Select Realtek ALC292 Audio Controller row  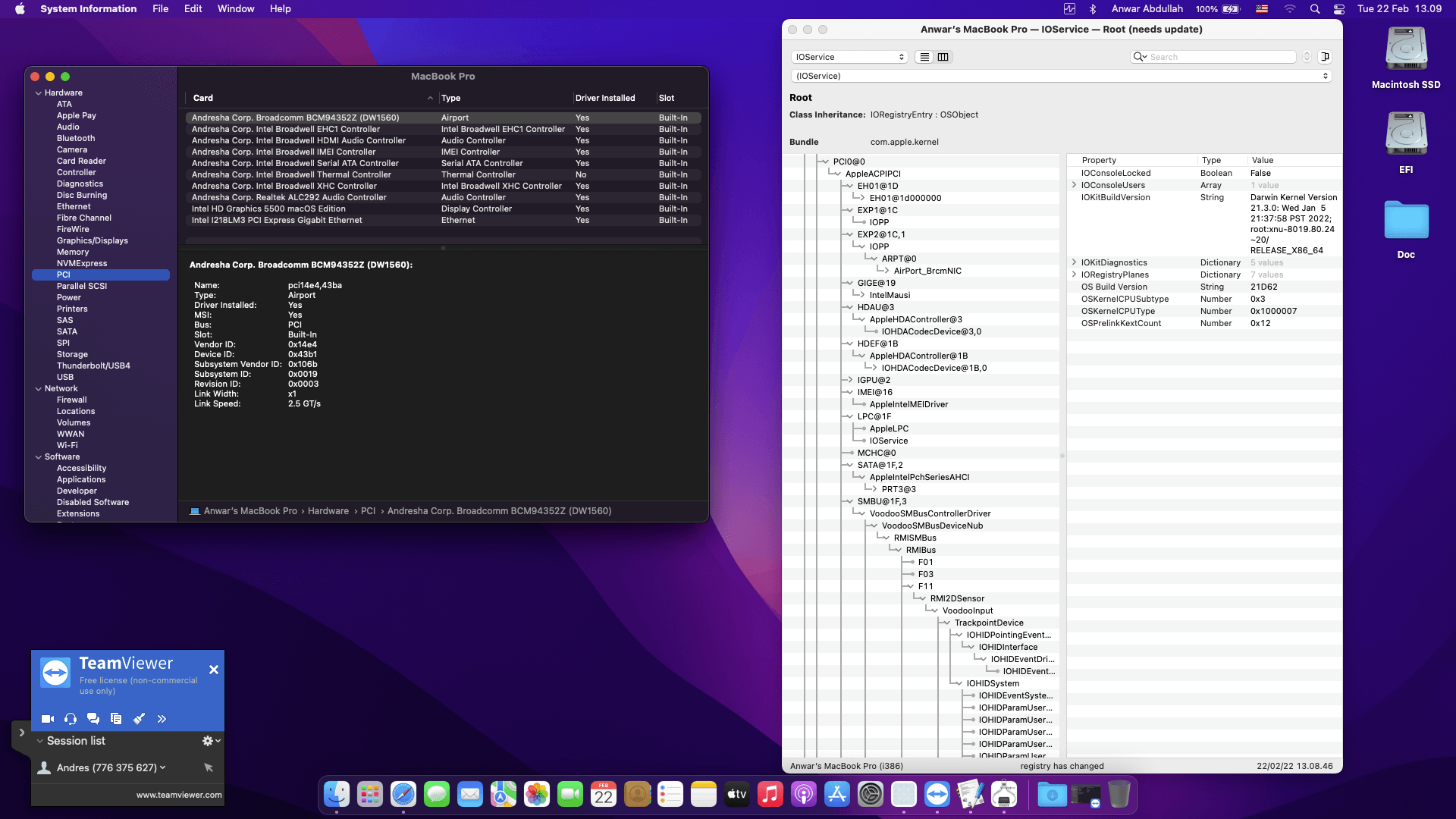[443, 197]
